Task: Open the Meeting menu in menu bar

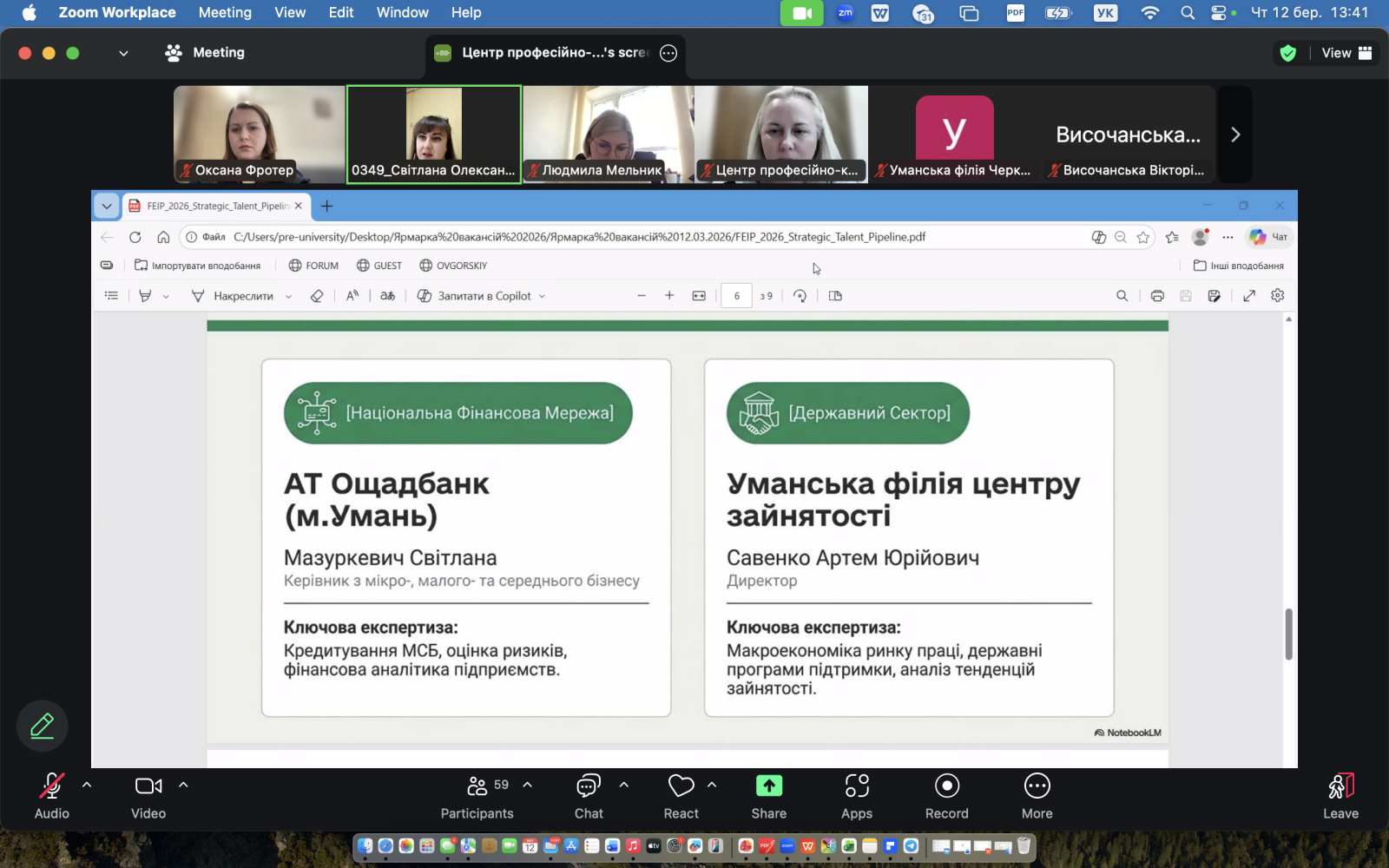Action: pos(225,12)
